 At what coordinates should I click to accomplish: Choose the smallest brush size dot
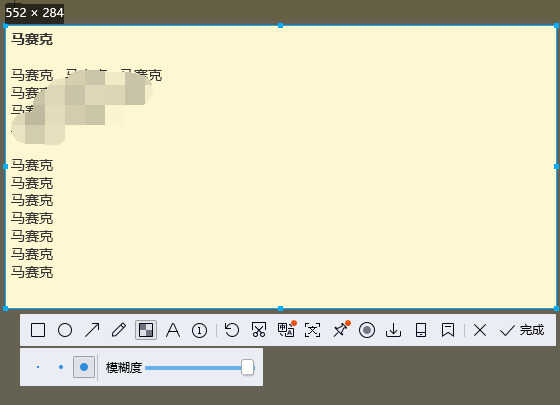[x=38, y=367]
